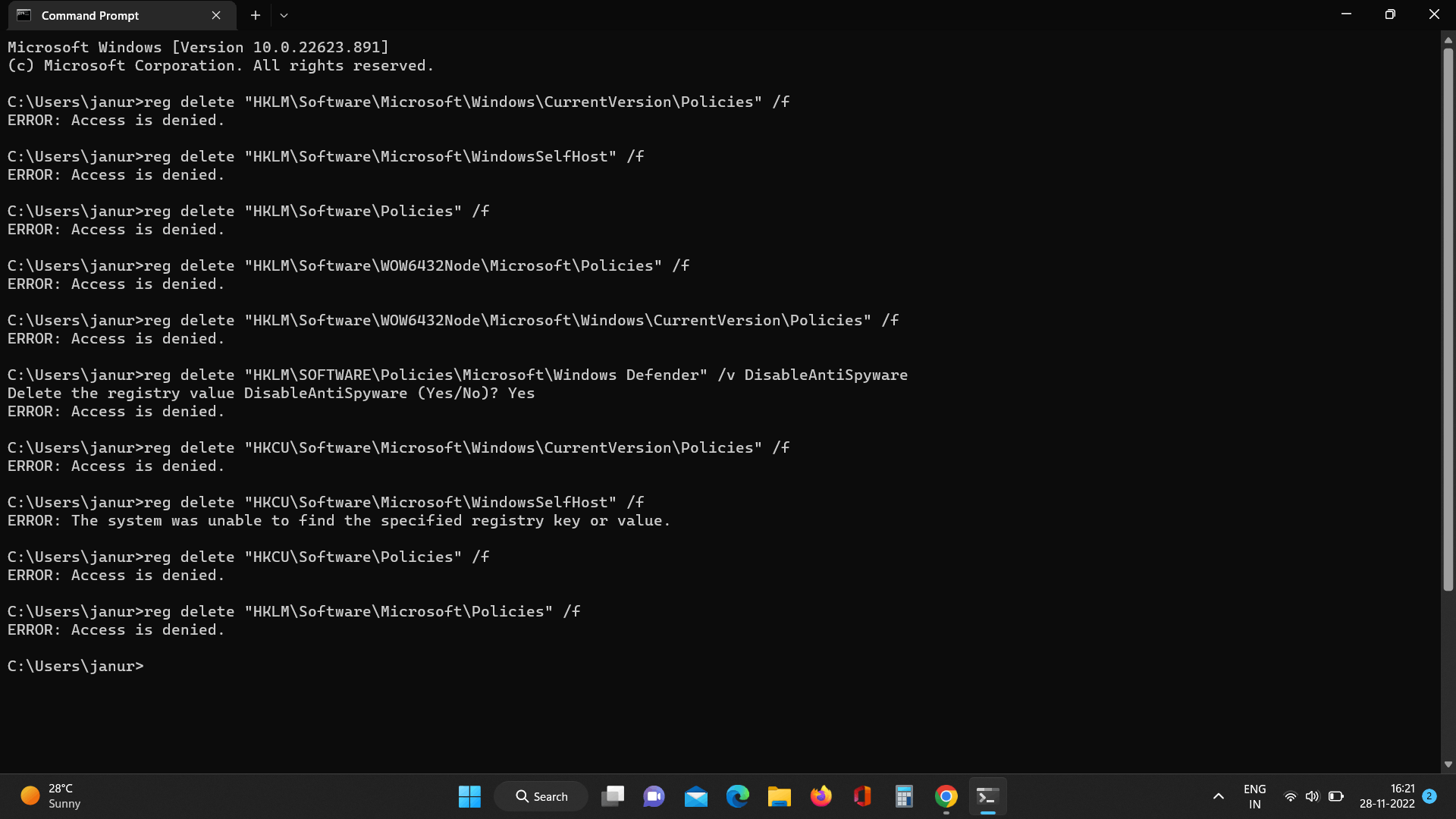Viewport: 1456px width, 819px height.
Task: Open File Explorer from taskbar
Action: (779, 796)
